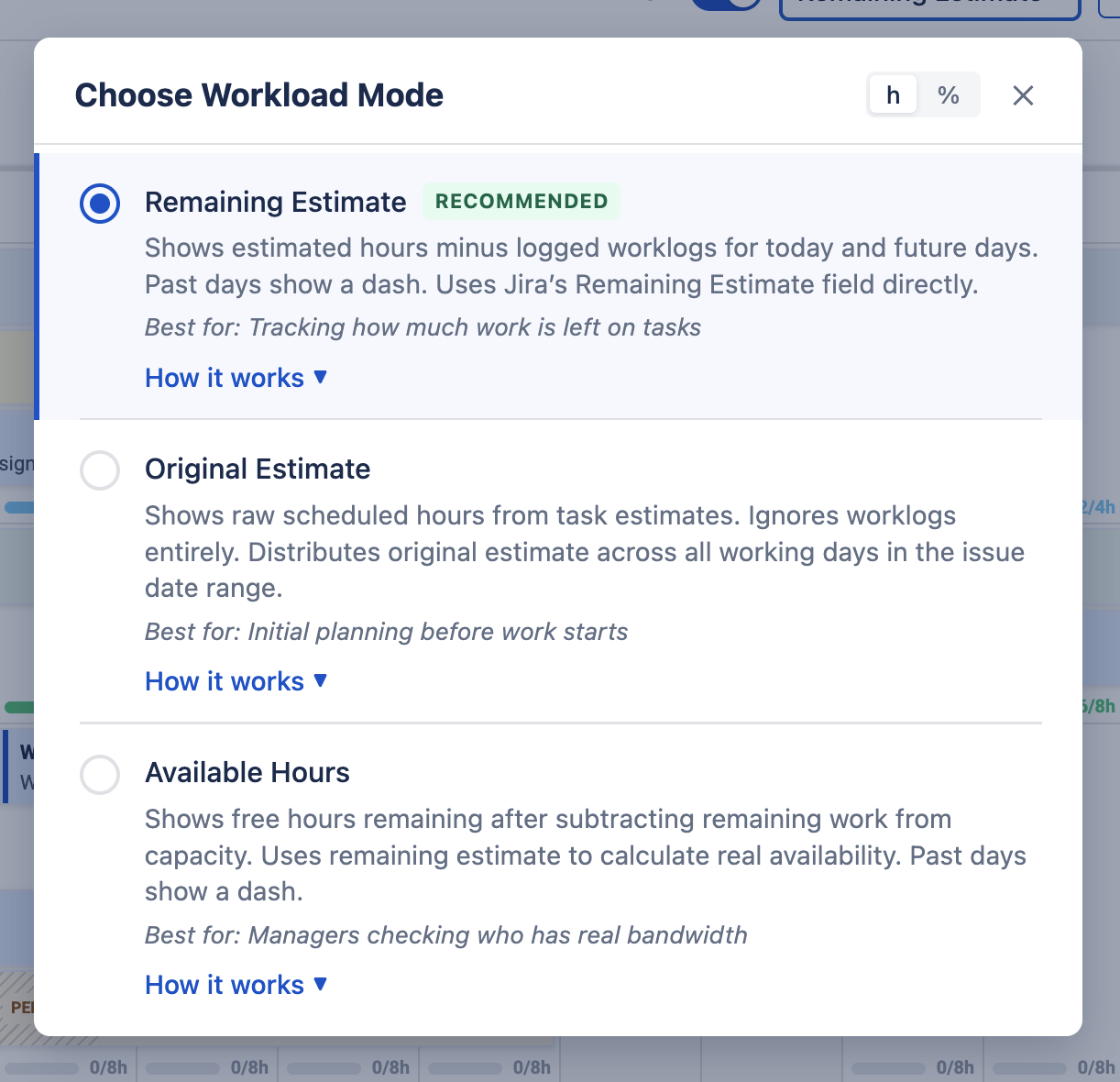Select the Available Hours radio button
The image size is (1120, 1082).
[100, 775]
